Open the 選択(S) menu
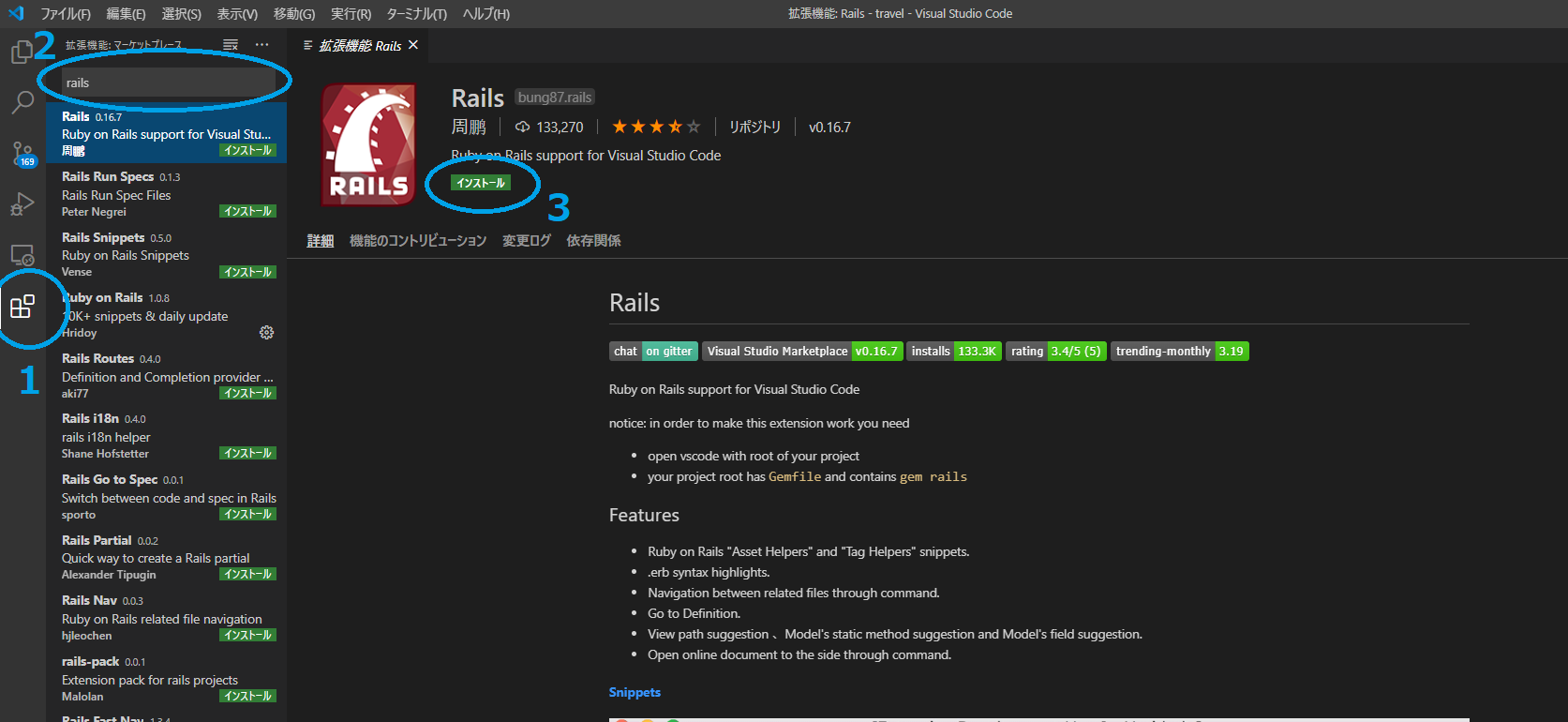Screen dimensions: 1568x722 [181, 14]
